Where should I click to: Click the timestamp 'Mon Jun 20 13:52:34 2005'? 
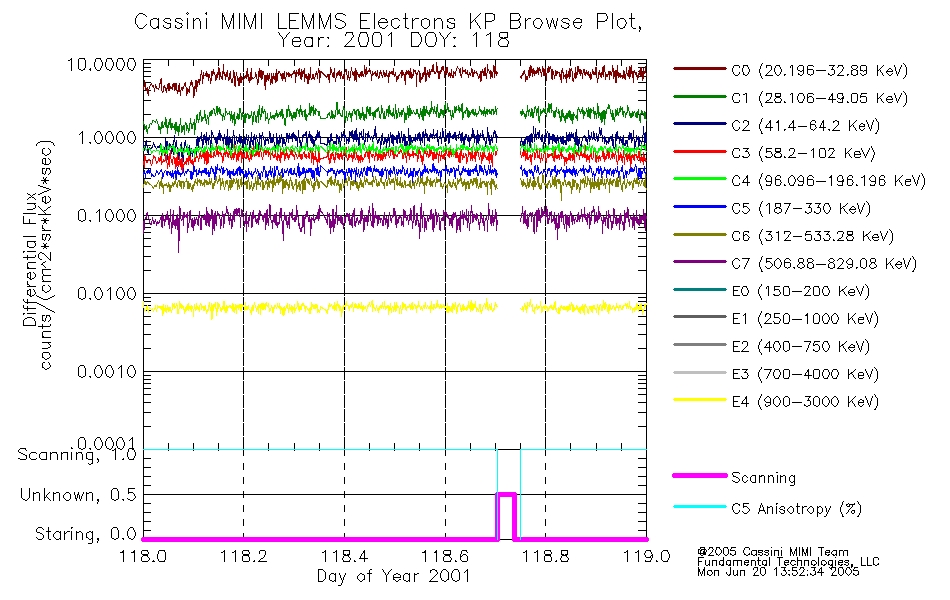click(x=778, y=572)
